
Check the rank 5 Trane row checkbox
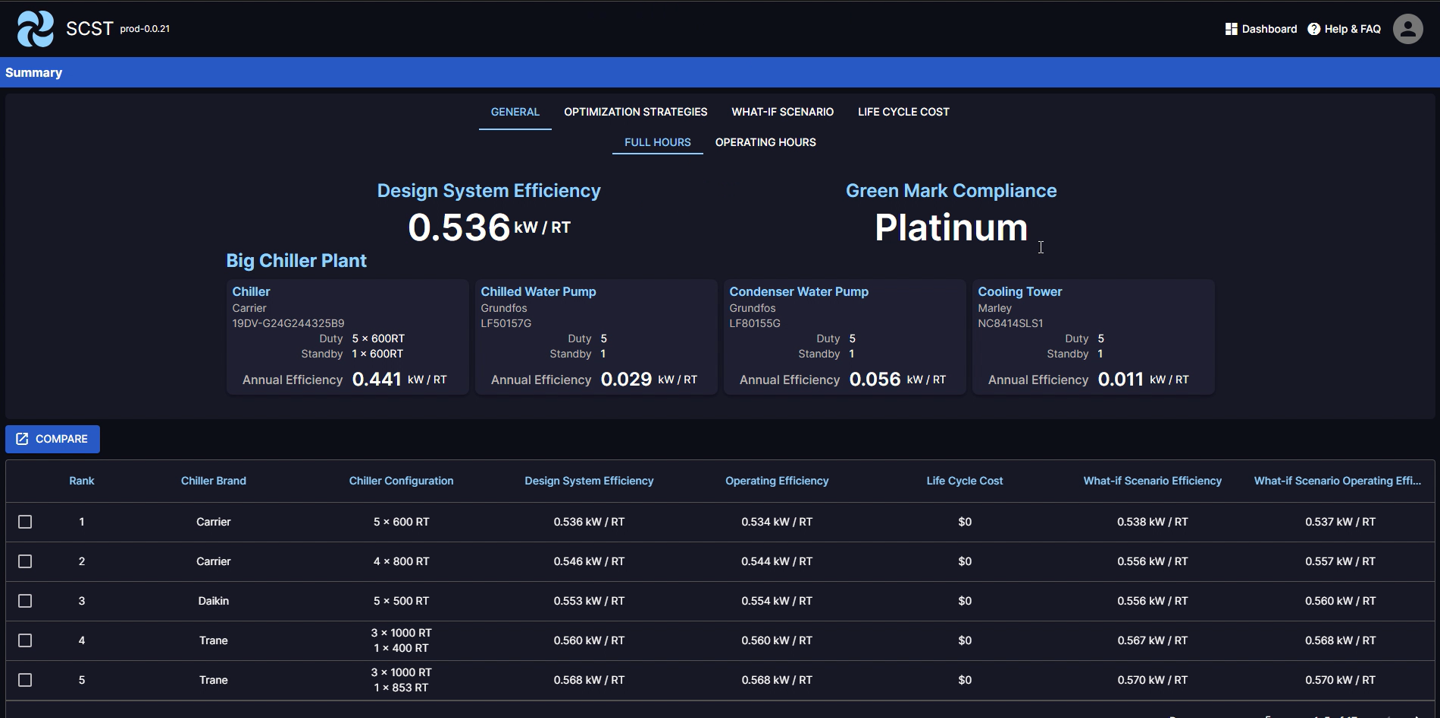coord(25,680)
